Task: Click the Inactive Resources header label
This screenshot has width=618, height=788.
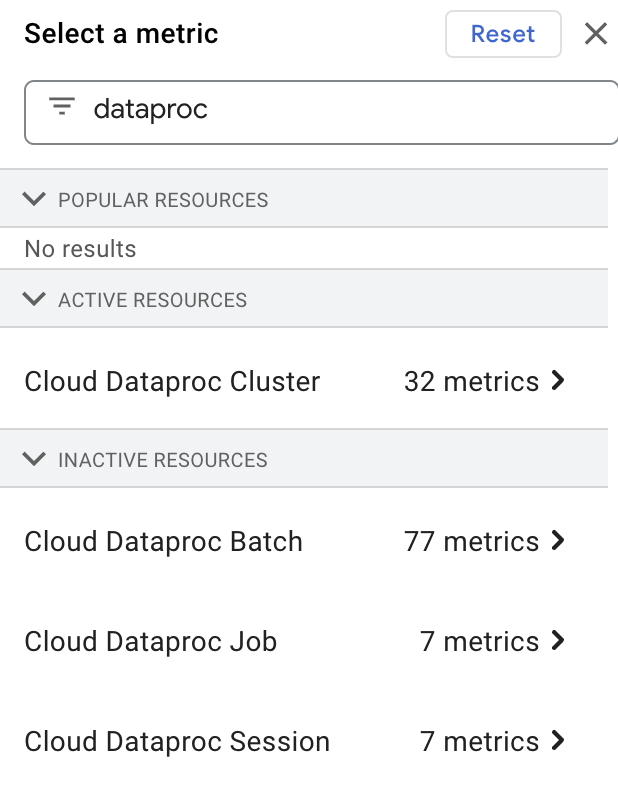Action: pyautogui.click(x=163, y=461)
